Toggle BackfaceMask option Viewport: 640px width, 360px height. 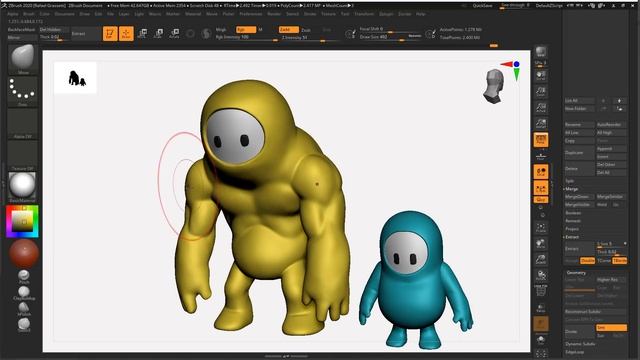coord(22,30)
